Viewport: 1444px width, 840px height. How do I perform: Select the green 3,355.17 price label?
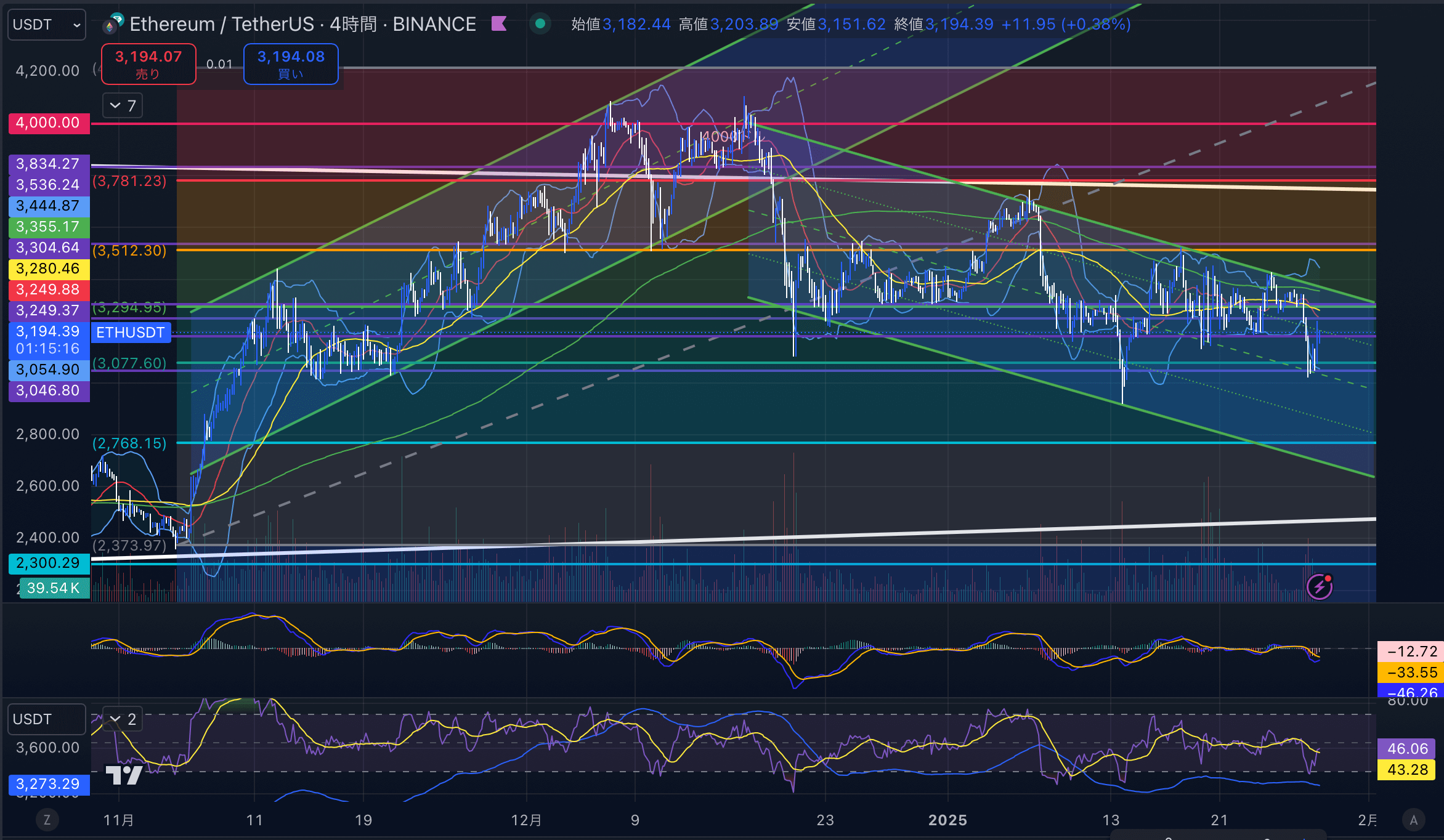pyautogui.click(x=49, y=227)
